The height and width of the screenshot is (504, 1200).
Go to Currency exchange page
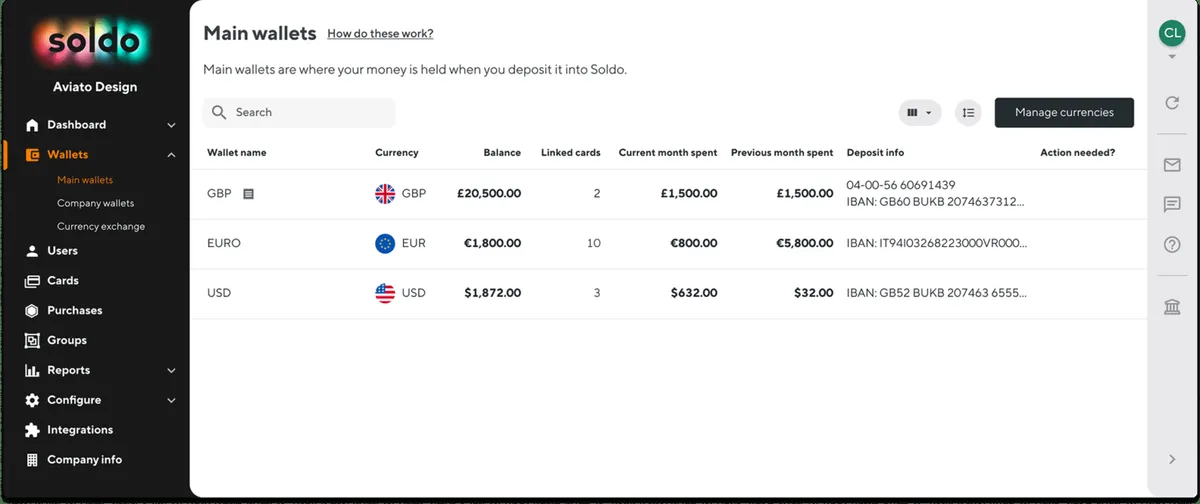coord(101,226)
